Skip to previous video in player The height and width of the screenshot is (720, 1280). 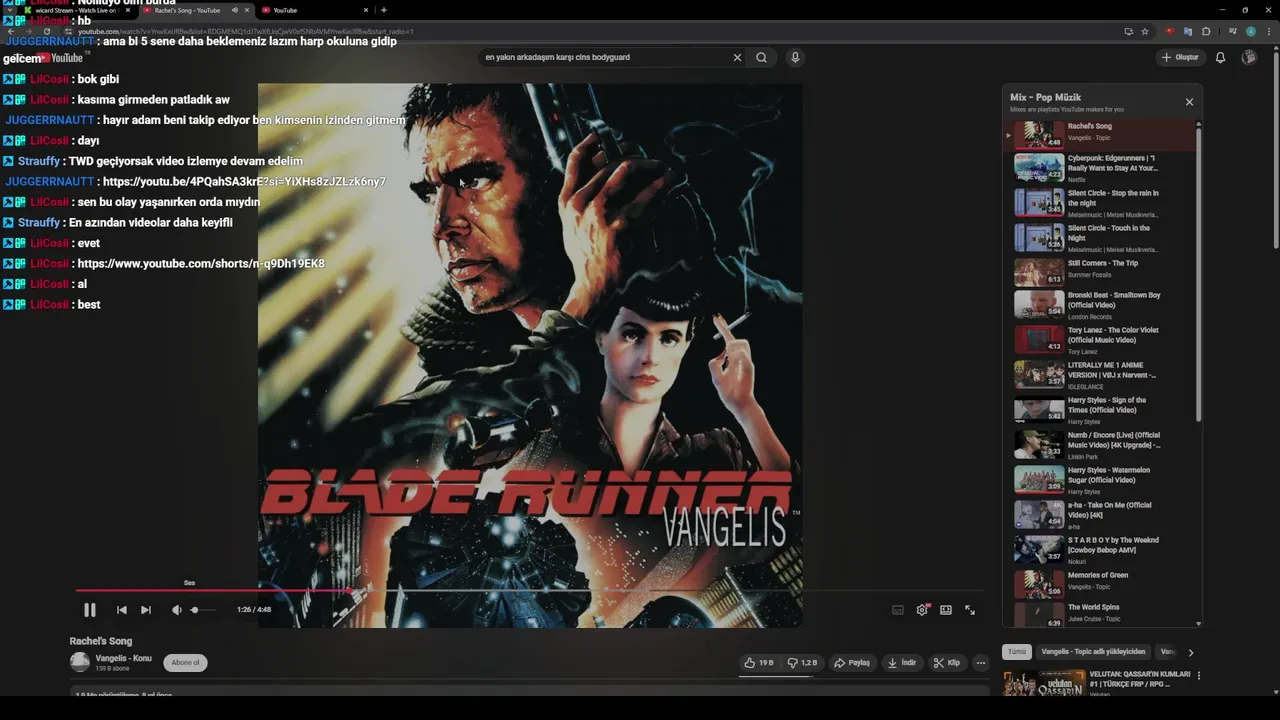(121, 610)
